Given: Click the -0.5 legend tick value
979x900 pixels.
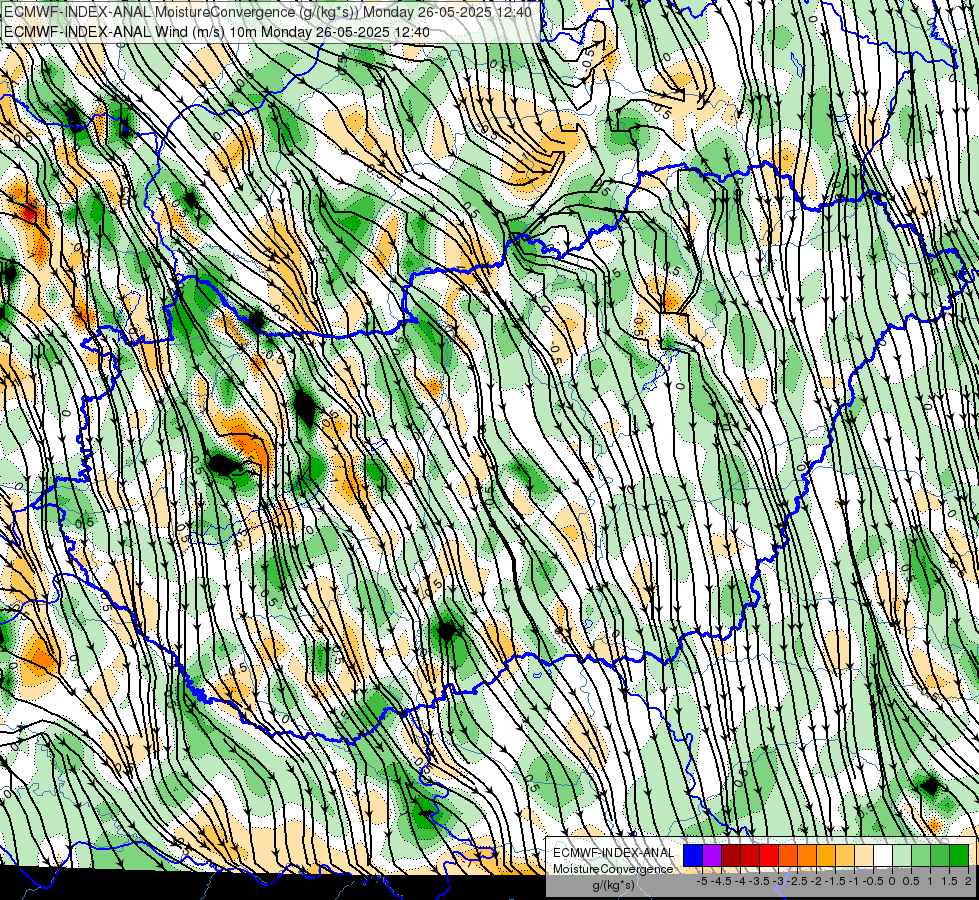Looking at the screenshot, I should click(x=873, y=881).
